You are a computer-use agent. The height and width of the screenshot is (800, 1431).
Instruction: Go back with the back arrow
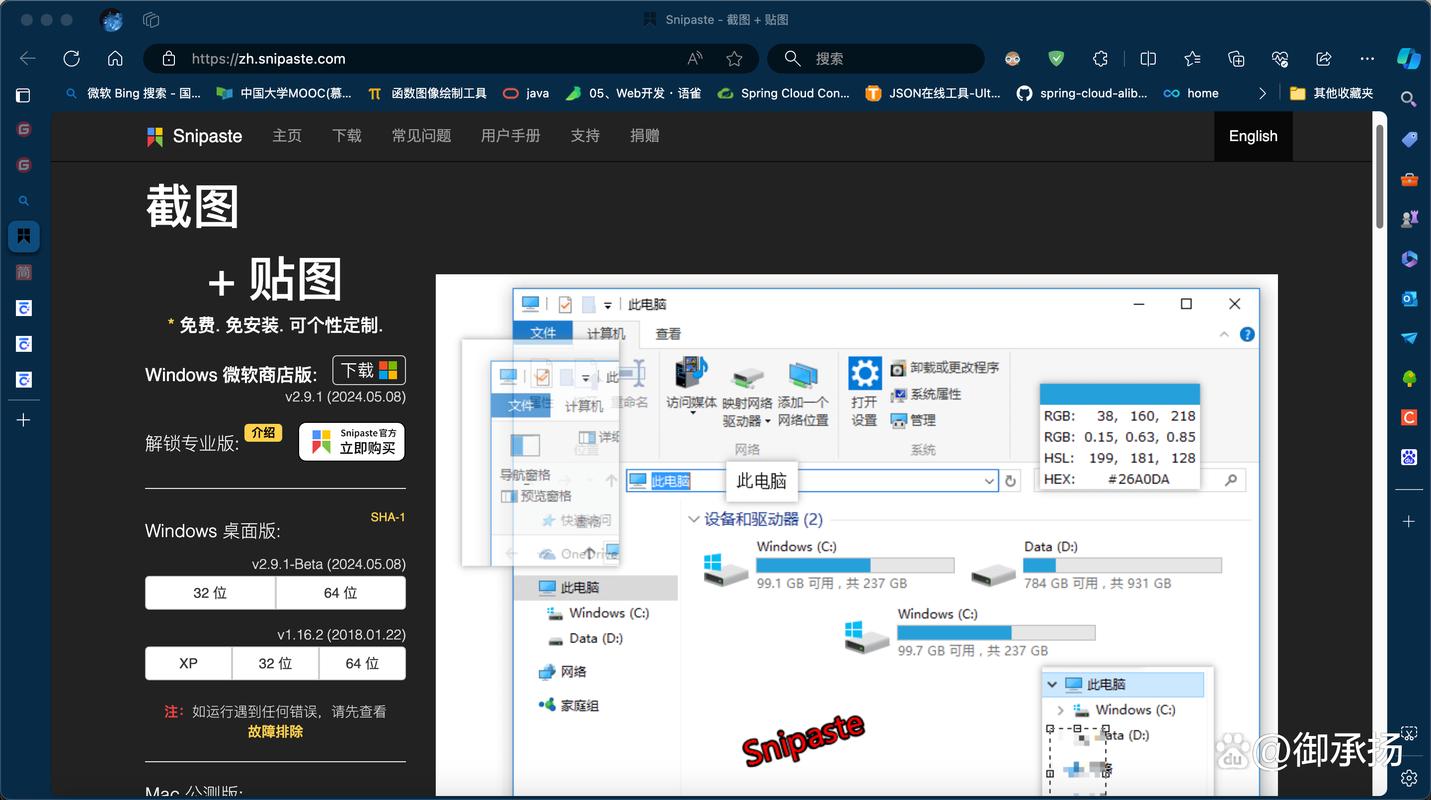click(x=28, y=59)
